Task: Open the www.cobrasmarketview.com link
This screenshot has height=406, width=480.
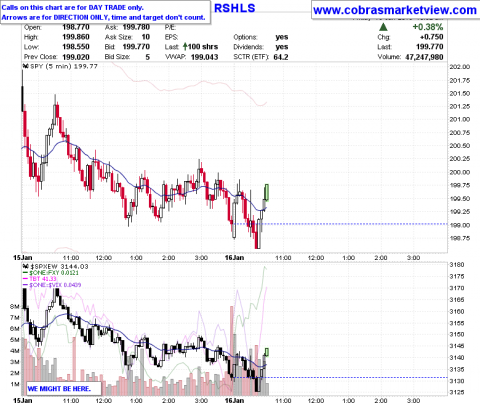Action: click(395, 10)
